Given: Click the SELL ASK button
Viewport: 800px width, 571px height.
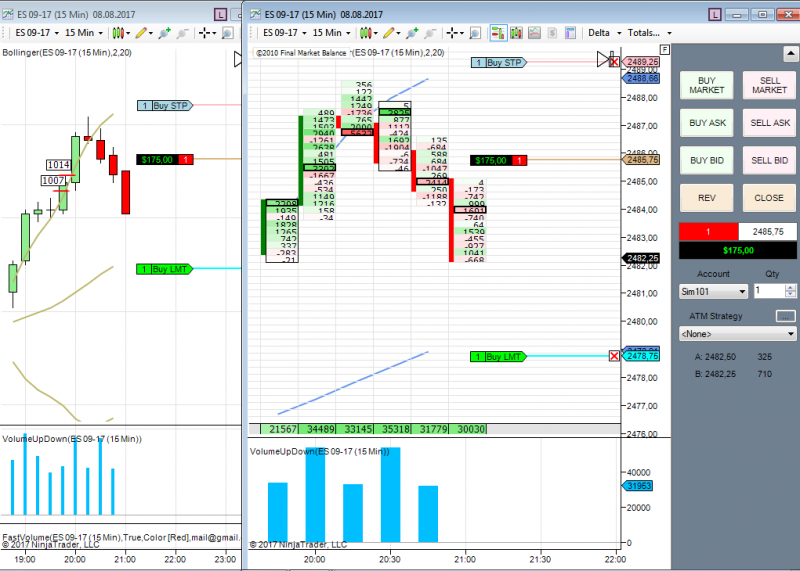Looking at the screenshot, I should pyautogui.click(x=769, y=123).
